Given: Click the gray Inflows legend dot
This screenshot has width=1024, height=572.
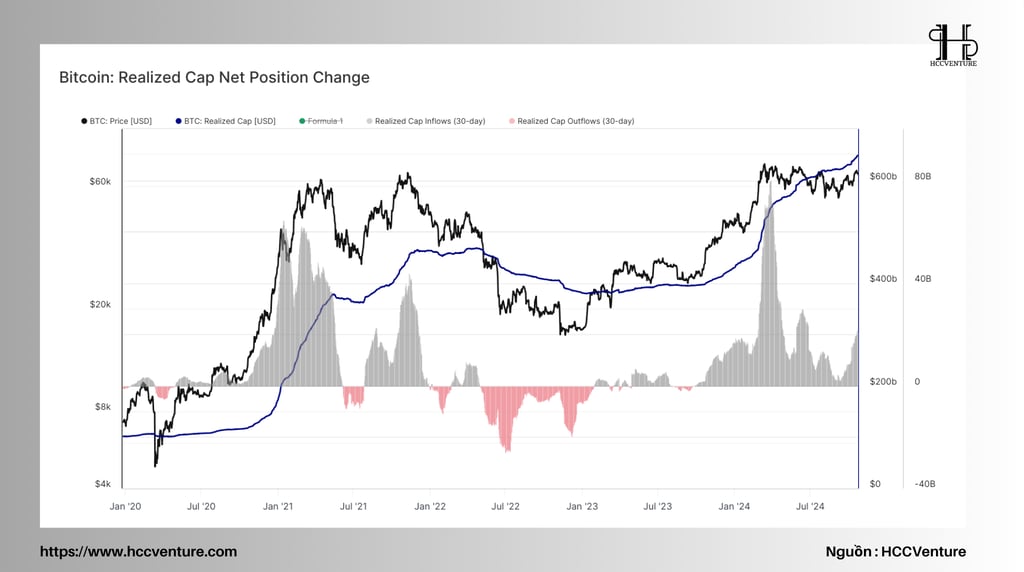Looking at the screenshot, I should click(x=370, y=121).
